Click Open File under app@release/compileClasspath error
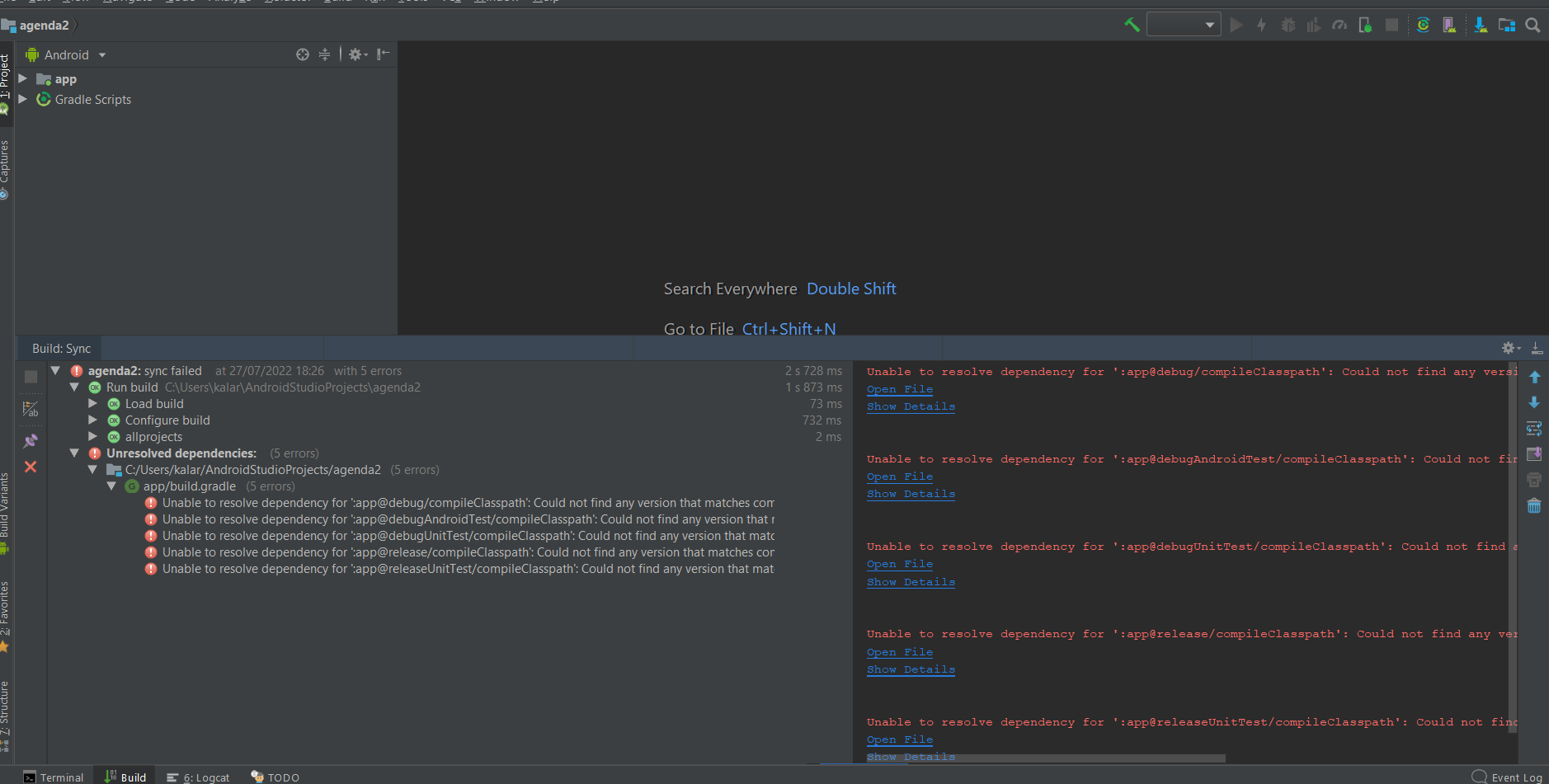The image size is (1549, 784). point(900,652)
